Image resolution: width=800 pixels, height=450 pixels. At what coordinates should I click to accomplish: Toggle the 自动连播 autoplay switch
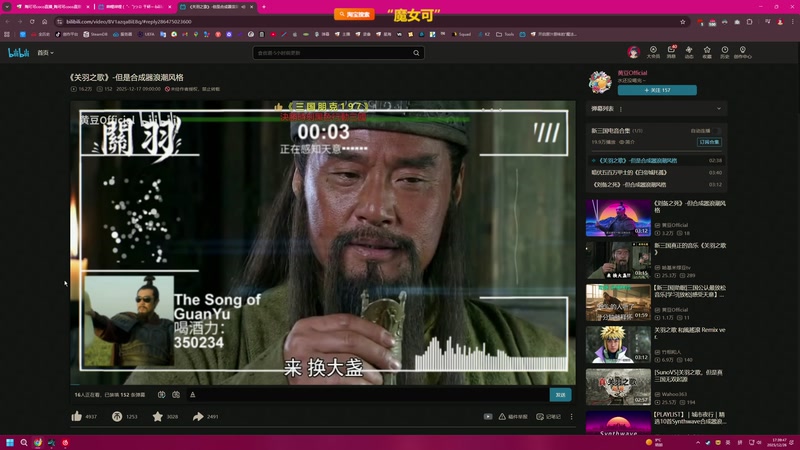click(x=717, y=131)
